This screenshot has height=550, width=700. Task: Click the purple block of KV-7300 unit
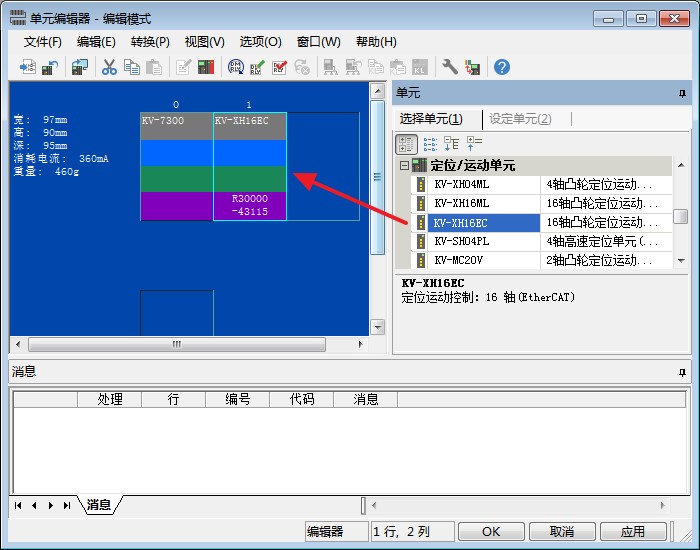pyautogui.click(x=176, y=205)
